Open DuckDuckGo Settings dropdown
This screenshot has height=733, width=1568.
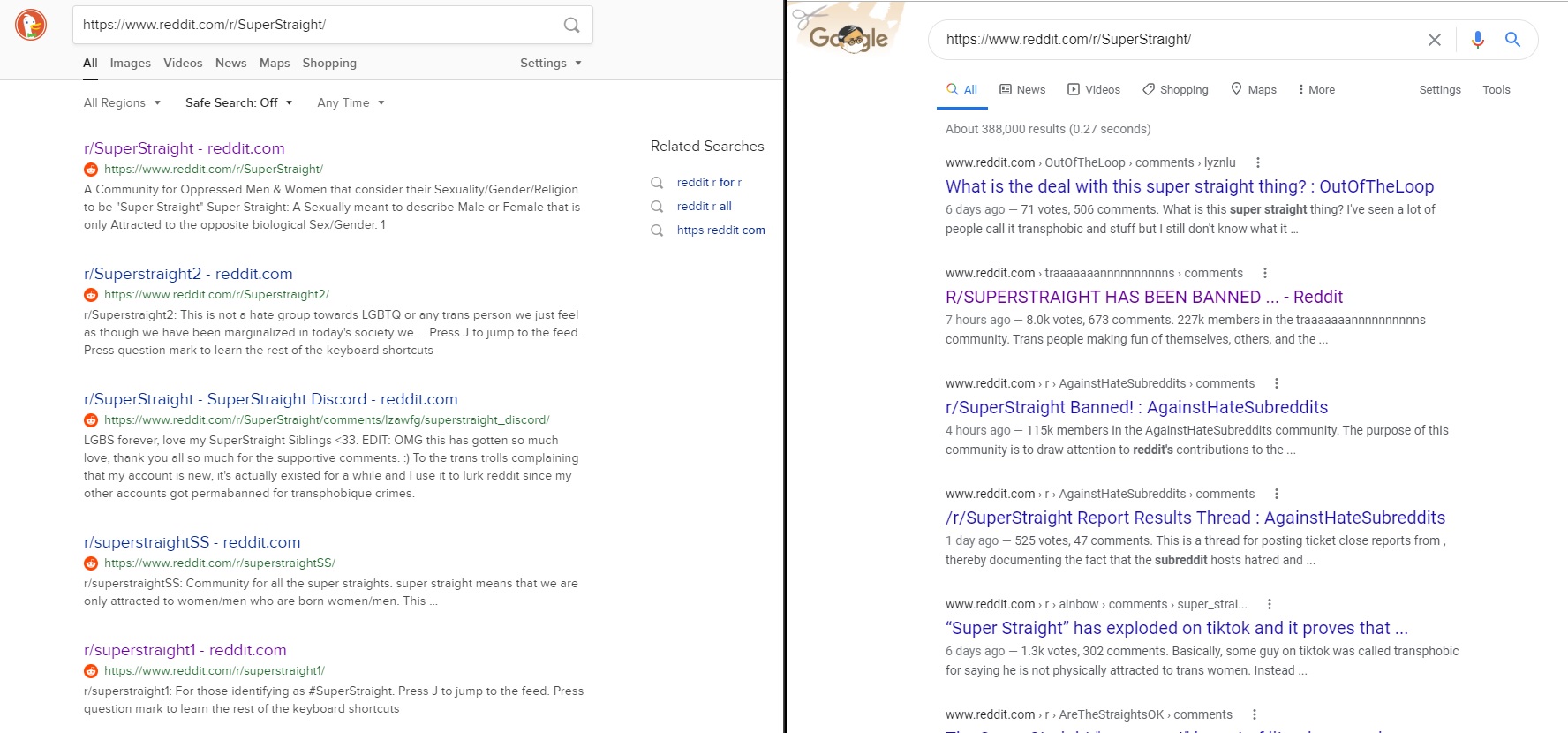(x=551, y=64)
